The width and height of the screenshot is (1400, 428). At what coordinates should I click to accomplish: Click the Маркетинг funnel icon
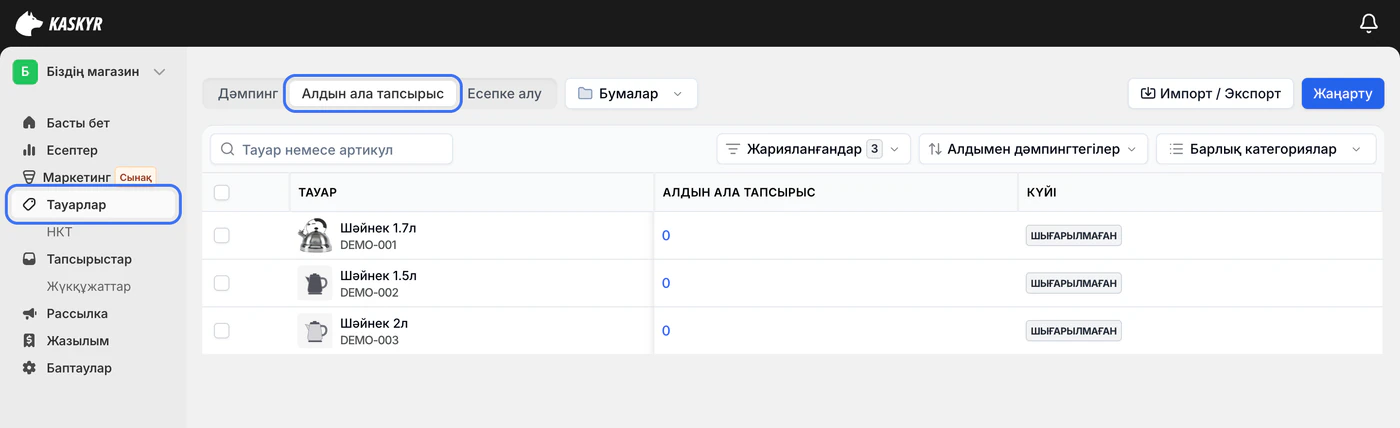[29, 177]
